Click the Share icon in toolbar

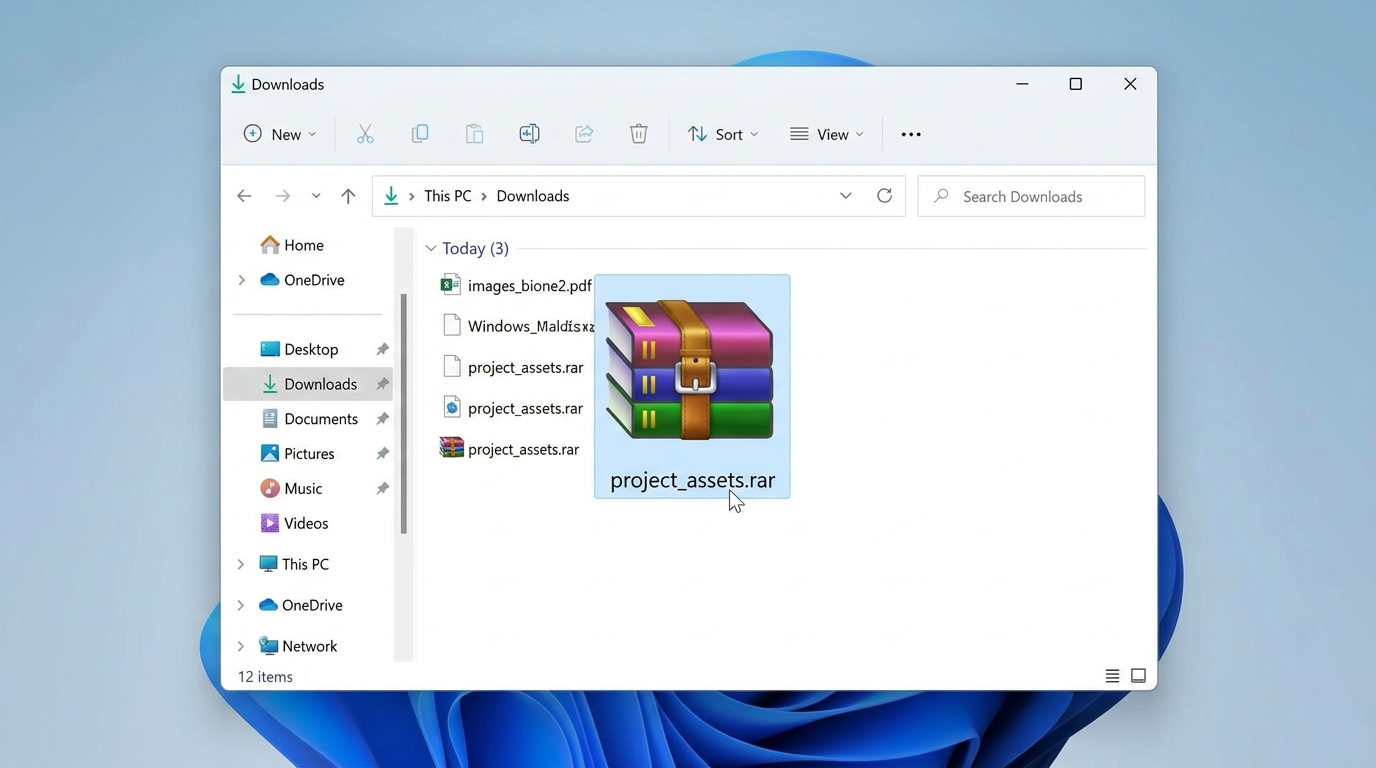(584, 134)
